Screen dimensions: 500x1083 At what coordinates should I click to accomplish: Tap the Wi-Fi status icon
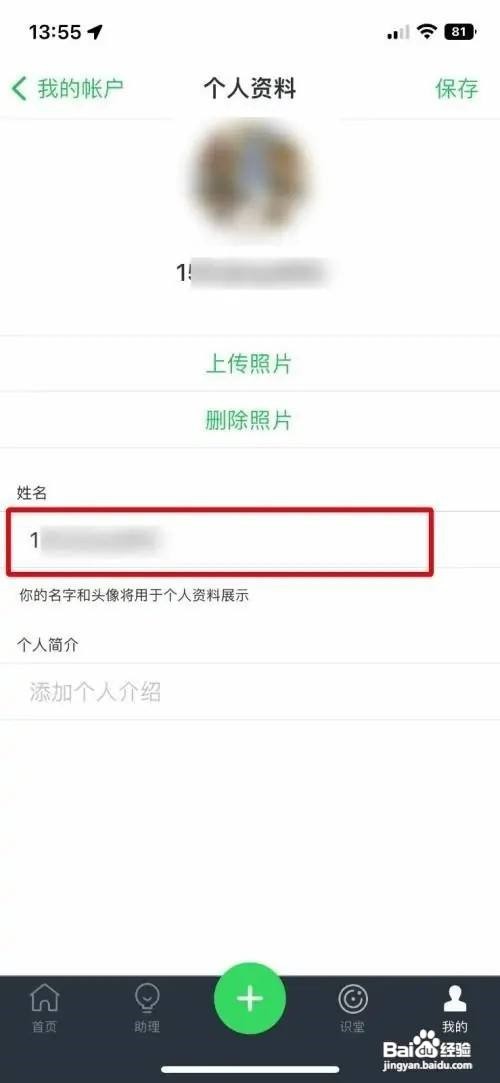click(428, 31)
